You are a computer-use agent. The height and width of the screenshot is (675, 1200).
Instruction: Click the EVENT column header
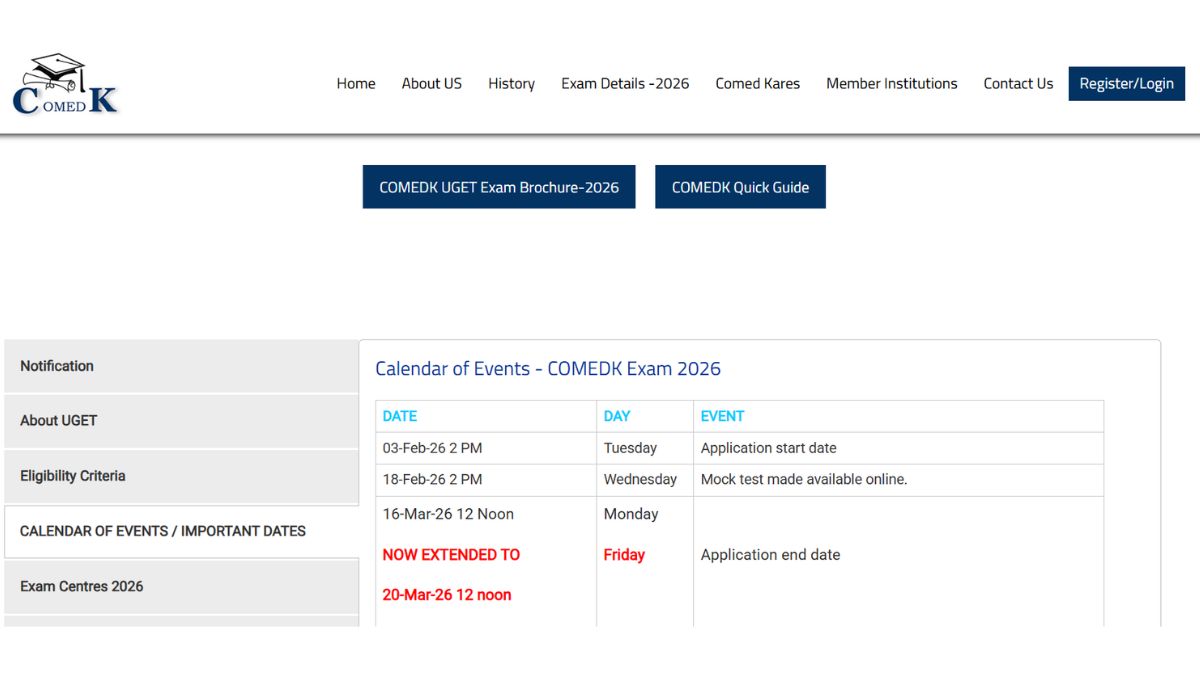722,416
